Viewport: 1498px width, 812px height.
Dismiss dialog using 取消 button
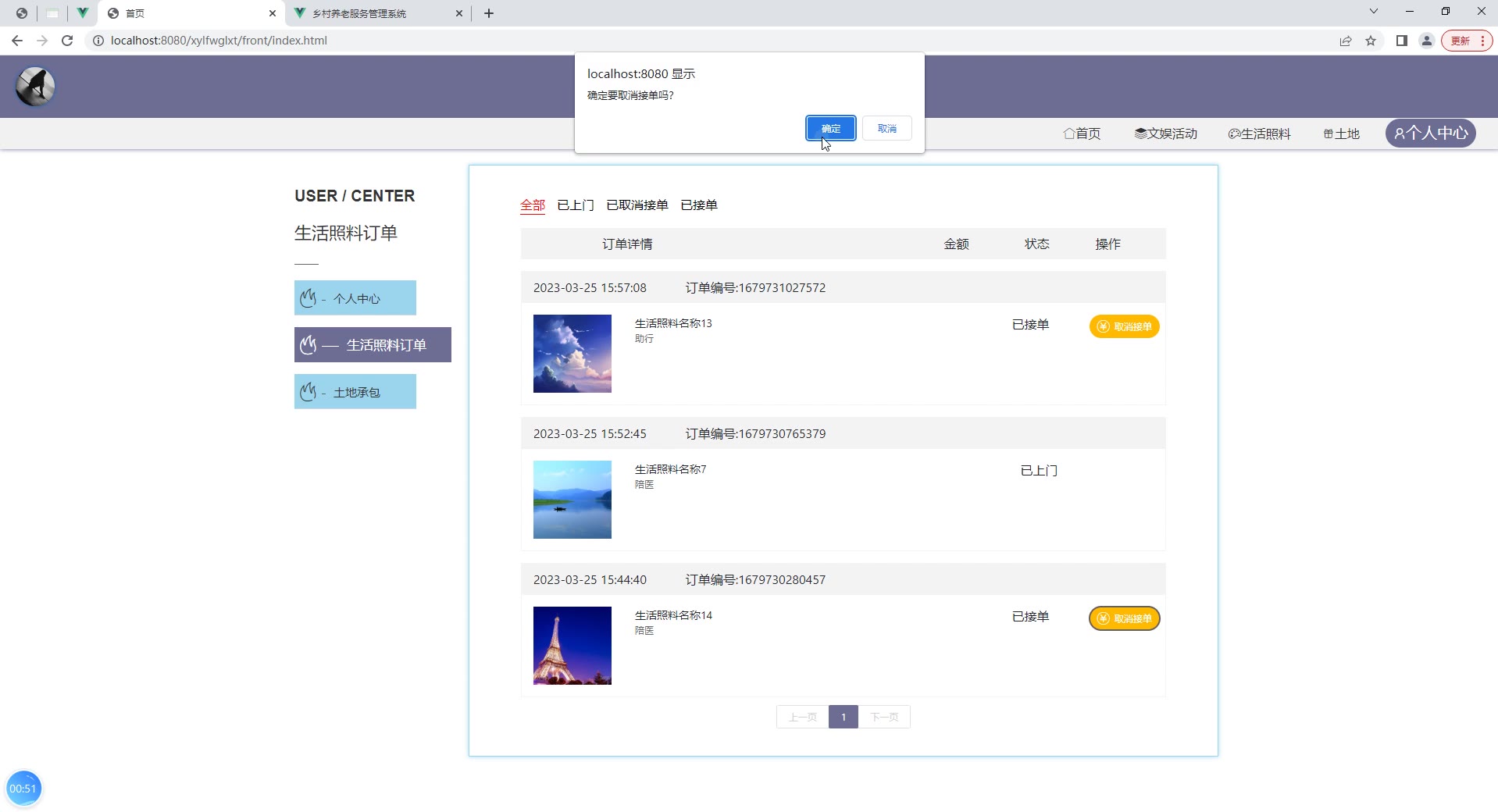pyautogui.click(x=886, y=128)
